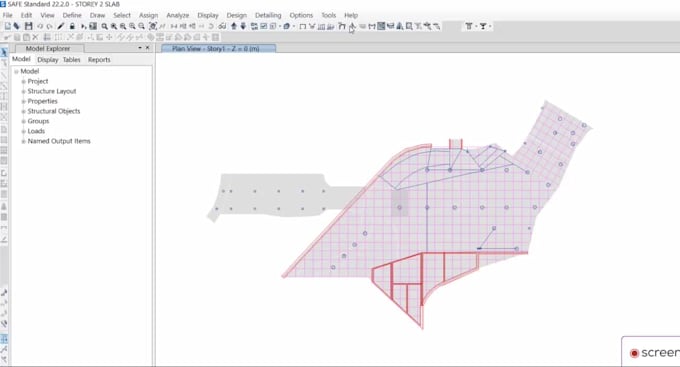Click the pan/refresh view icon after the zoom magnifiers
Image resolution: width=680 pixels, height=367 pixels.
(x=153, y=26)
